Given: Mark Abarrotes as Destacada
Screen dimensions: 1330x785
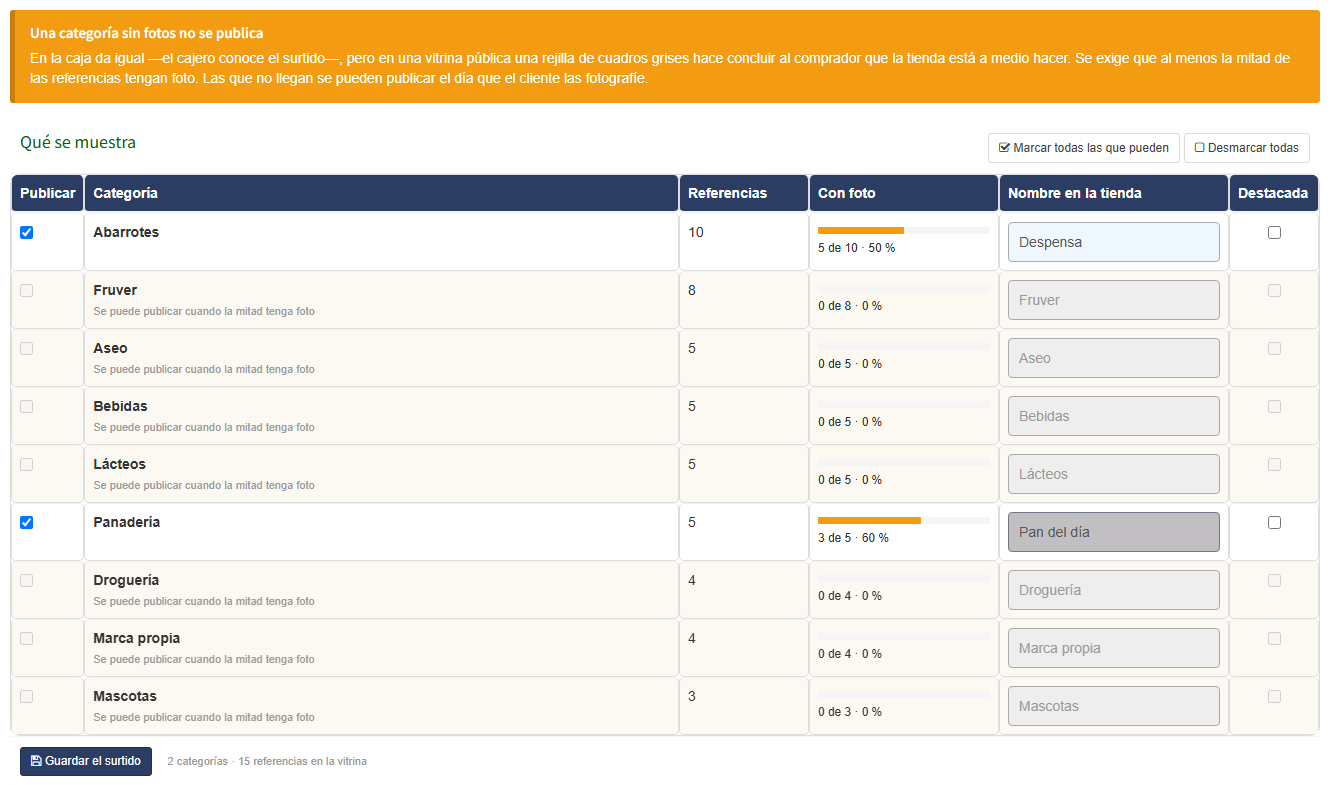Looking at the screenshot, I should (x=1274, y=232).
